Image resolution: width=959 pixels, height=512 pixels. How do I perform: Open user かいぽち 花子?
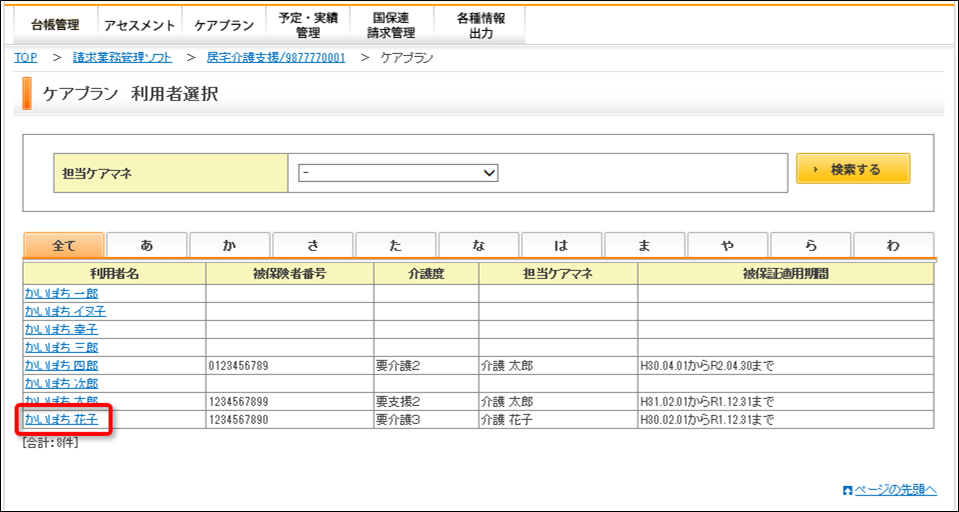click(x=61, y=420)
